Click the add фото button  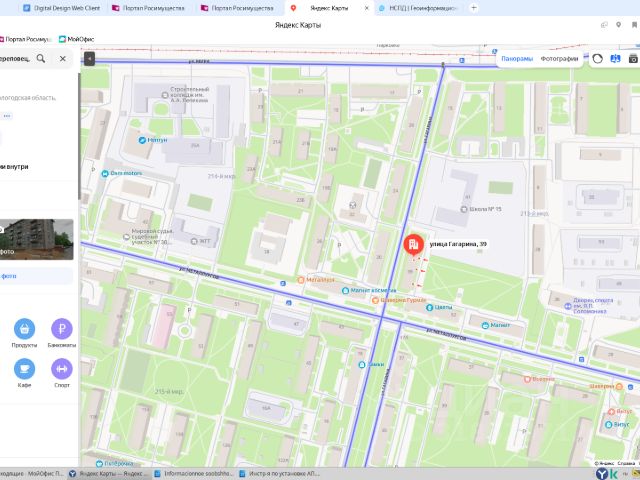pyautogui.click(x=36, y=276)
